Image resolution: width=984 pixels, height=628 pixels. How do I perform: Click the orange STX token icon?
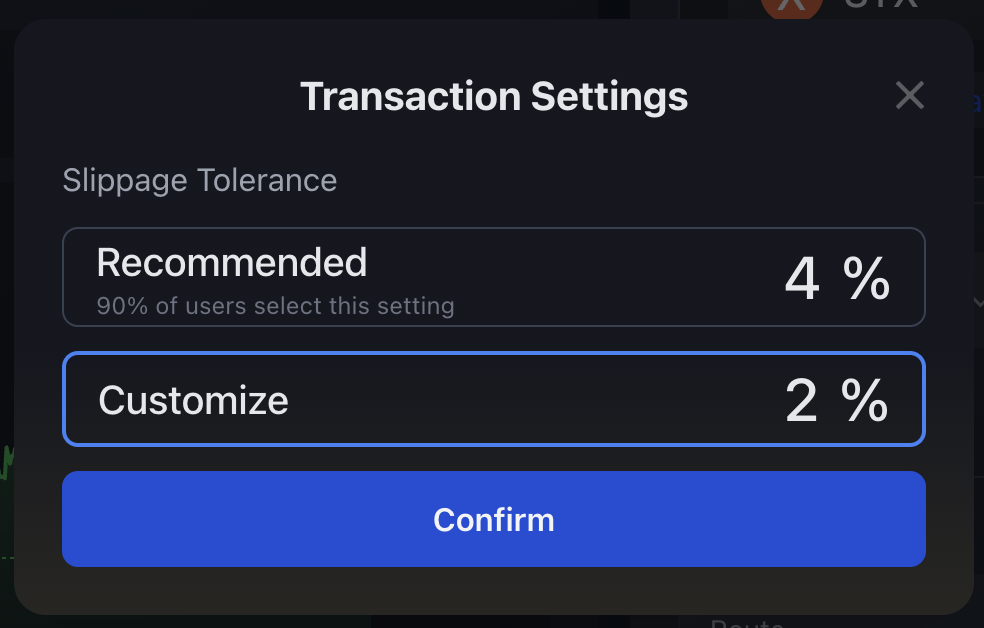(791, 8)
